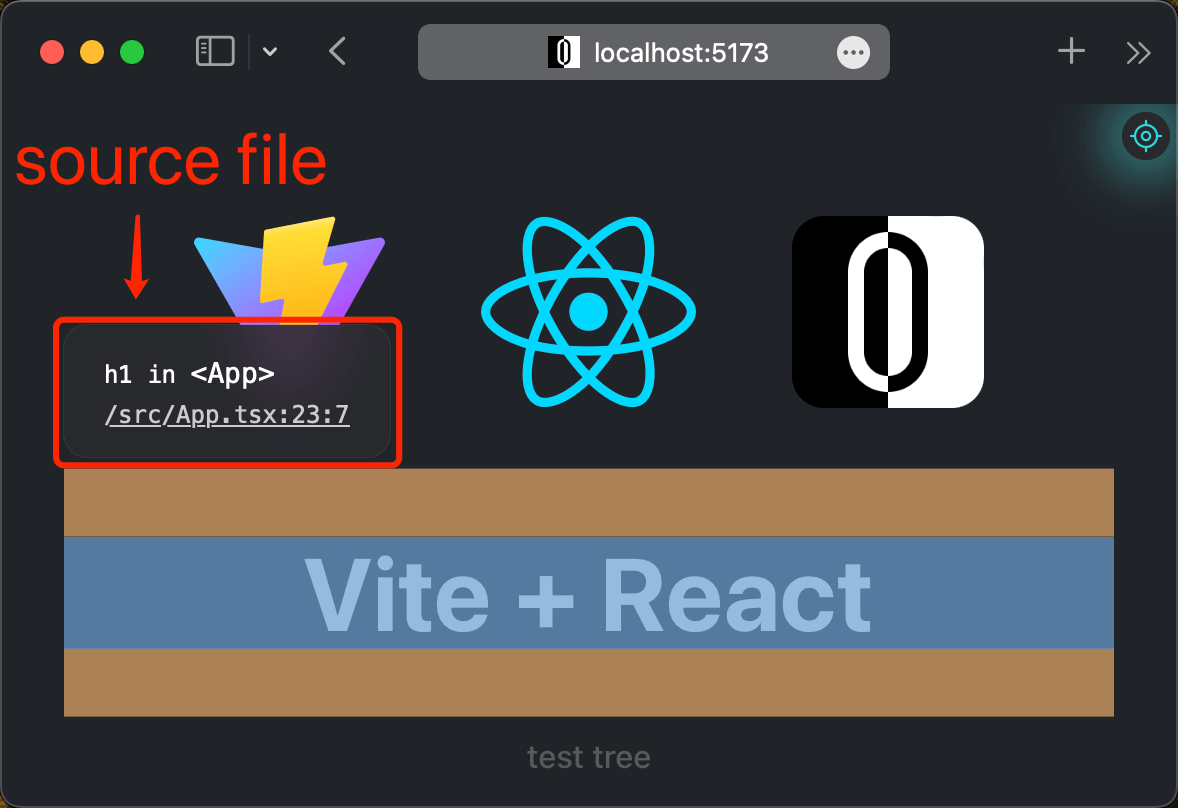The width and height of the screenshot is (1178, 808).
Task: Open source link /src/App.tsx:23:7
Action: tap(227, 415)
